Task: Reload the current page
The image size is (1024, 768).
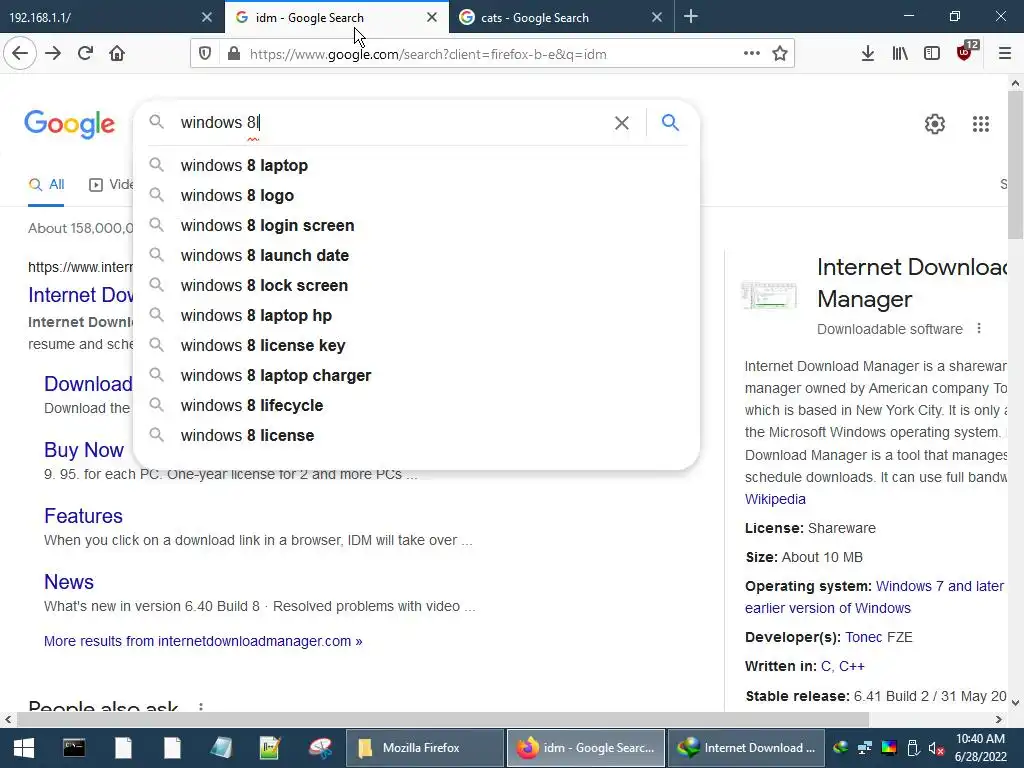Action: [85, 54]
